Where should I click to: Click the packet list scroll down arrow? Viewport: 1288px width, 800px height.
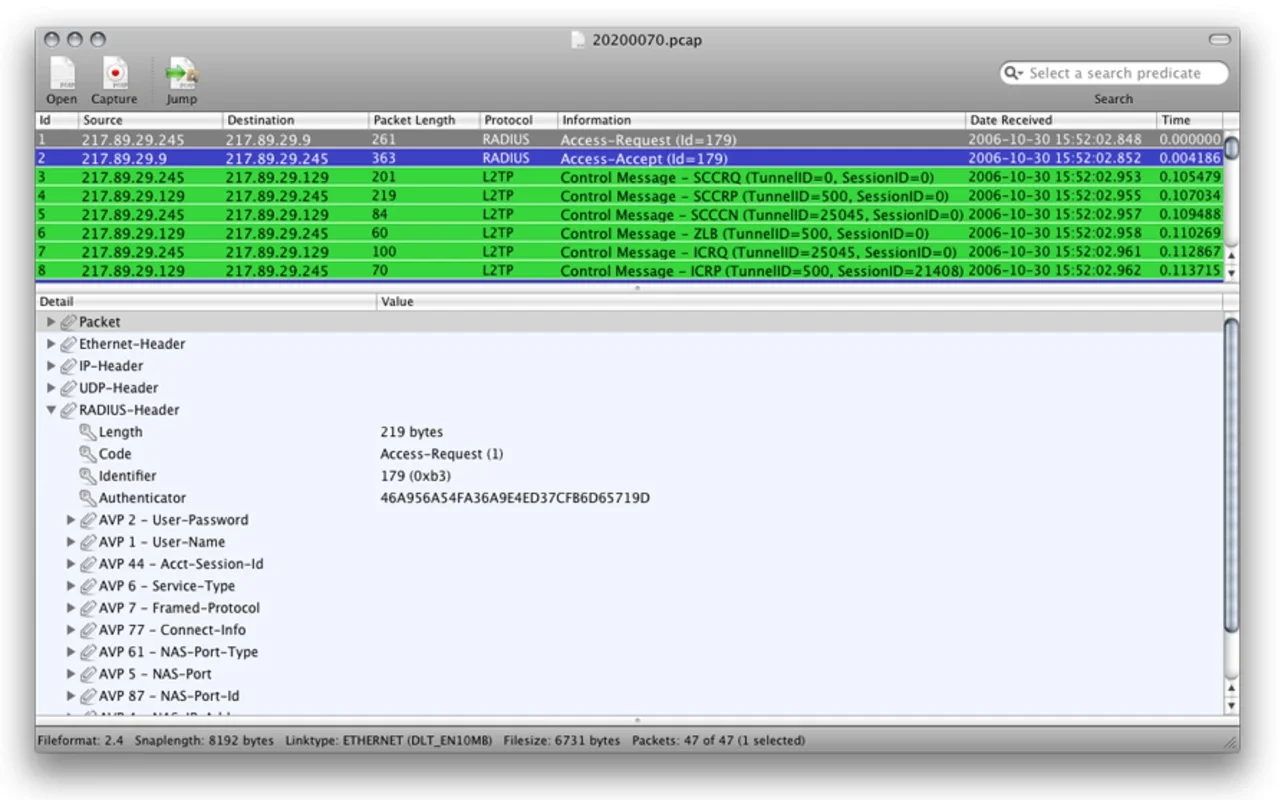[1231, 273]
